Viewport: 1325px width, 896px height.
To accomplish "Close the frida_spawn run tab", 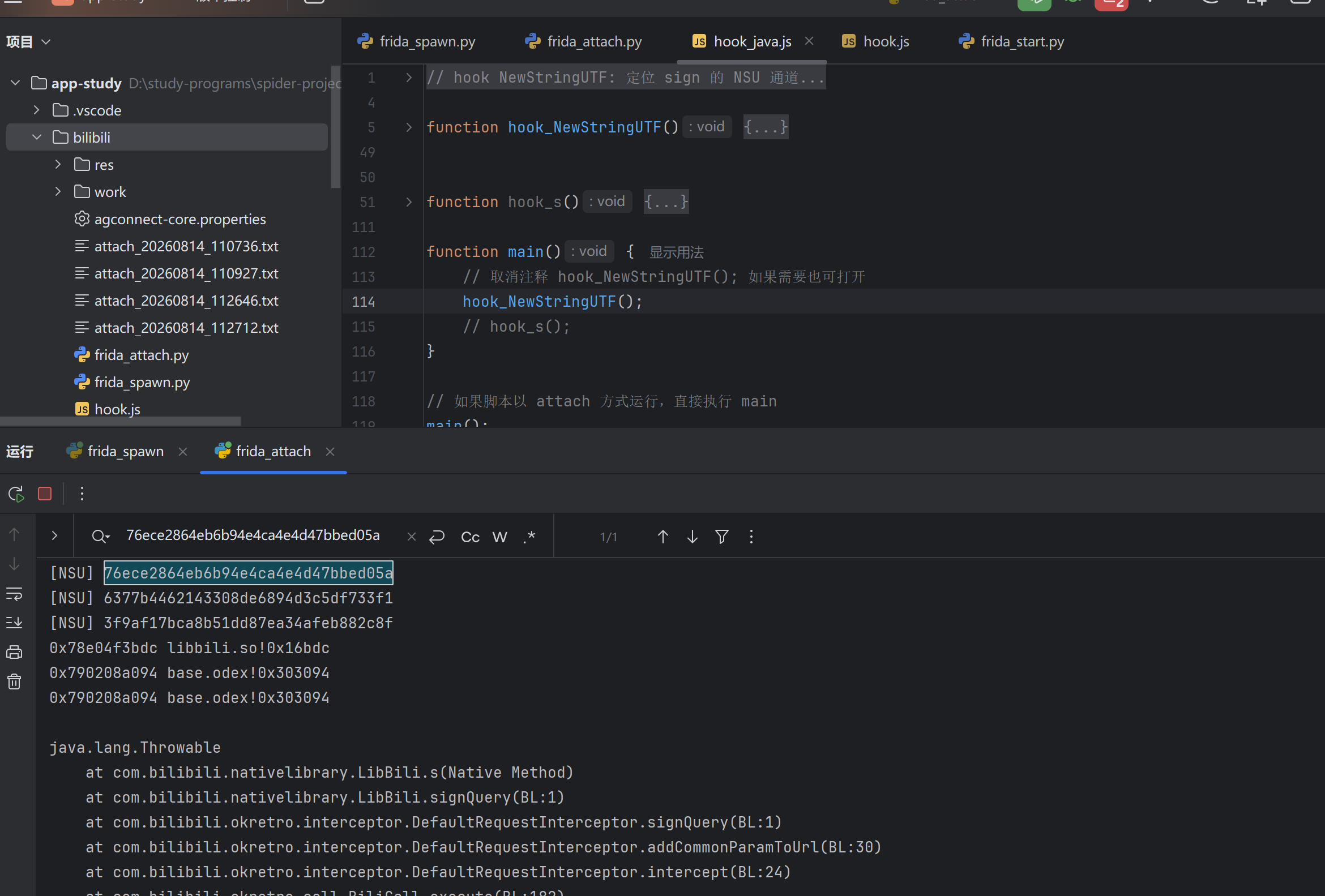I will [x=182, y=452].
